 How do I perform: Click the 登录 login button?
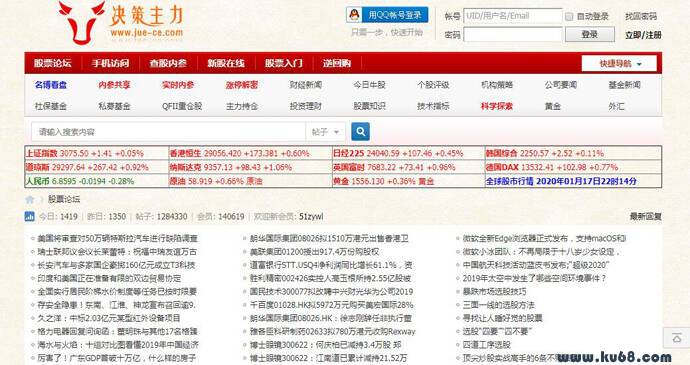point(590,34)
